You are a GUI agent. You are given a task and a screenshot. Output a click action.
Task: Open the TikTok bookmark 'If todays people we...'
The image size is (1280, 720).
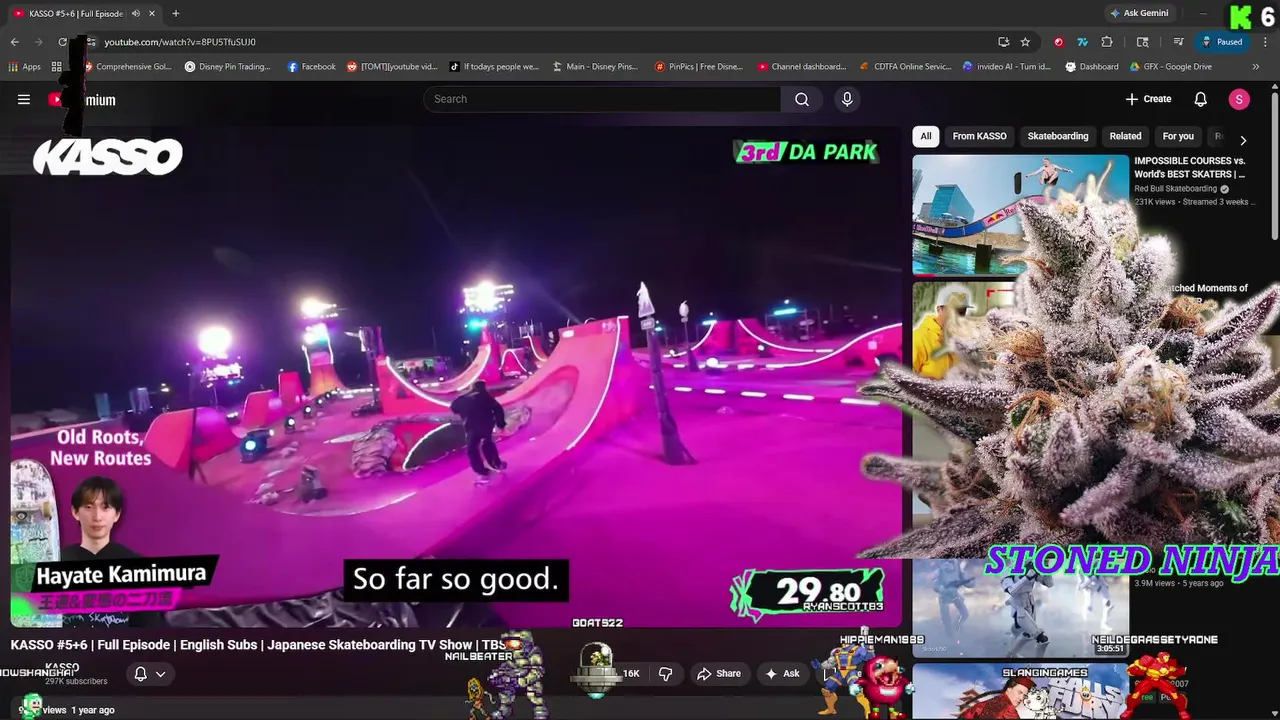[x=494, y=67]
